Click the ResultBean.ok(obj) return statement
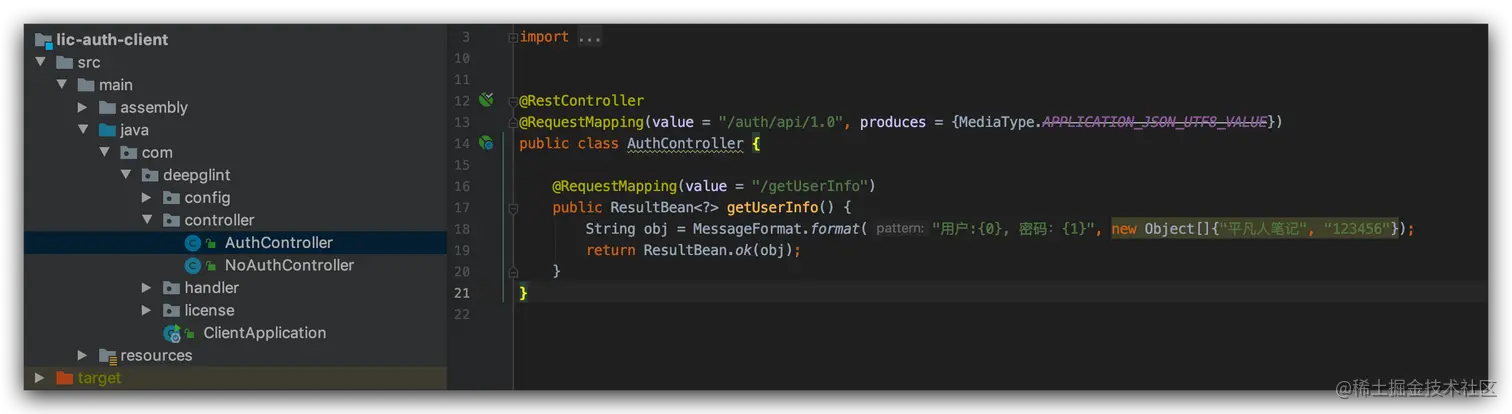Screen dimensions: 1512x414 (693, 250)
